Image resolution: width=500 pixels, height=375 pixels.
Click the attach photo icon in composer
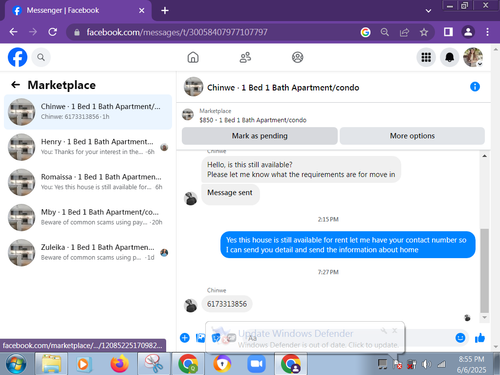201,338
